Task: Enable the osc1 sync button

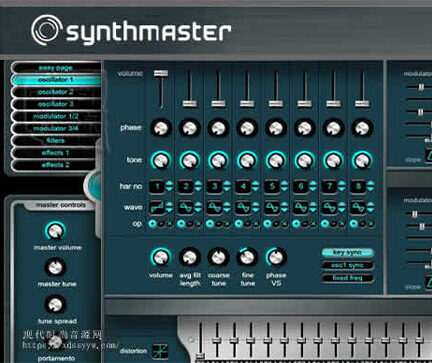Action: [347, 265]
